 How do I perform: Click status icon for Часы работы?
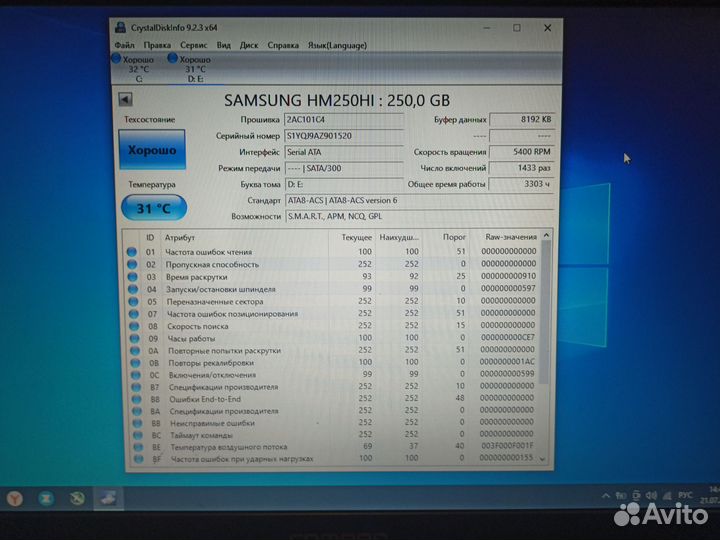click(x=135, y=338)
